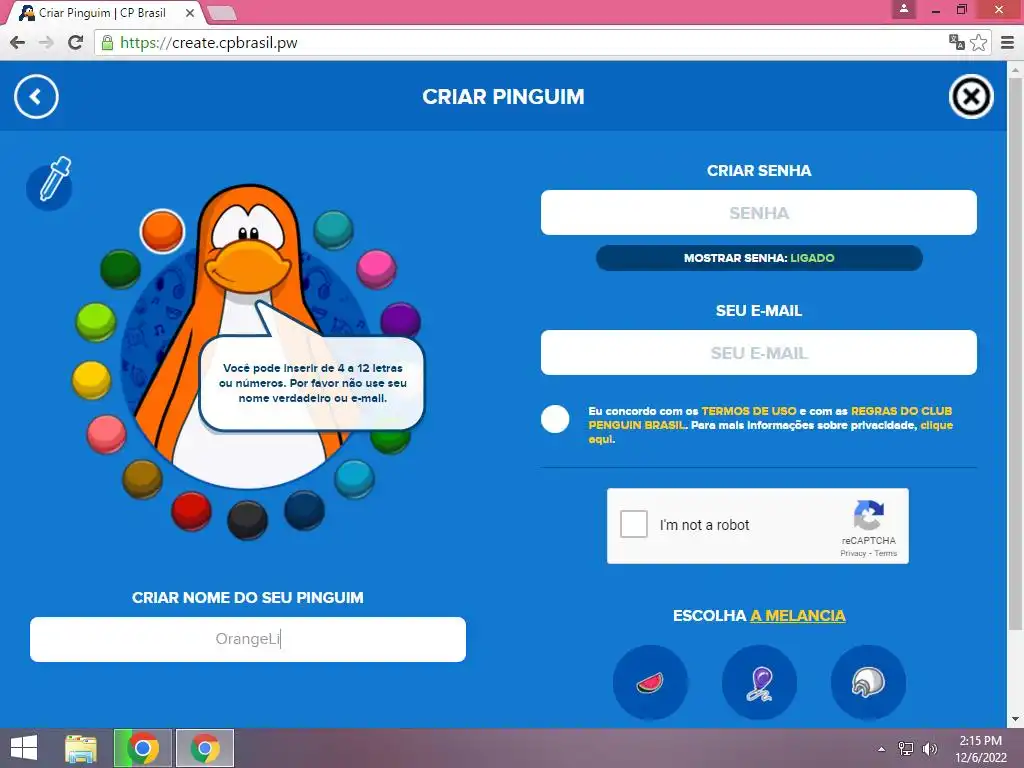The width and height of the screenshot is (1024, 768).
Task: Open Chrome hamburger menu
Action: coord(1008,42)
